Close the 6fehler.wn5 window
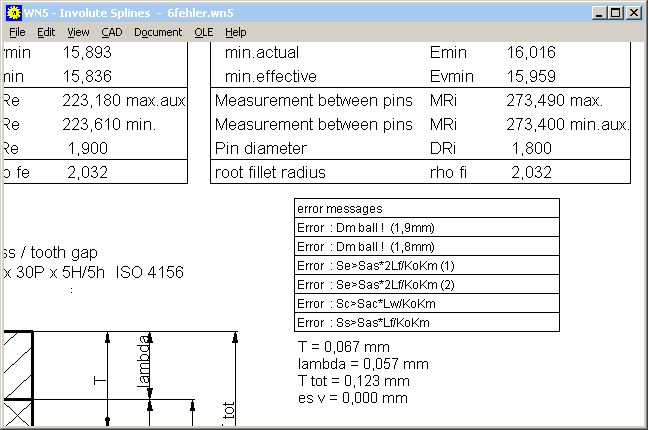 coord(634,13)
